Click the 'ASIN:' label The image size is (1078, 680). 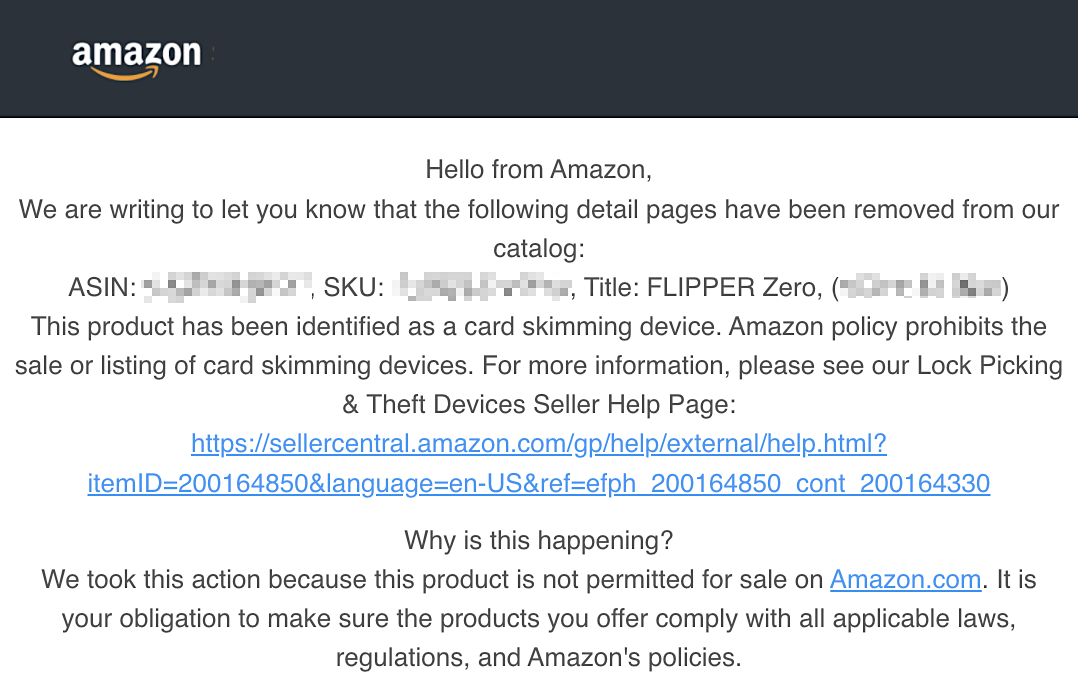pos(101,288)
